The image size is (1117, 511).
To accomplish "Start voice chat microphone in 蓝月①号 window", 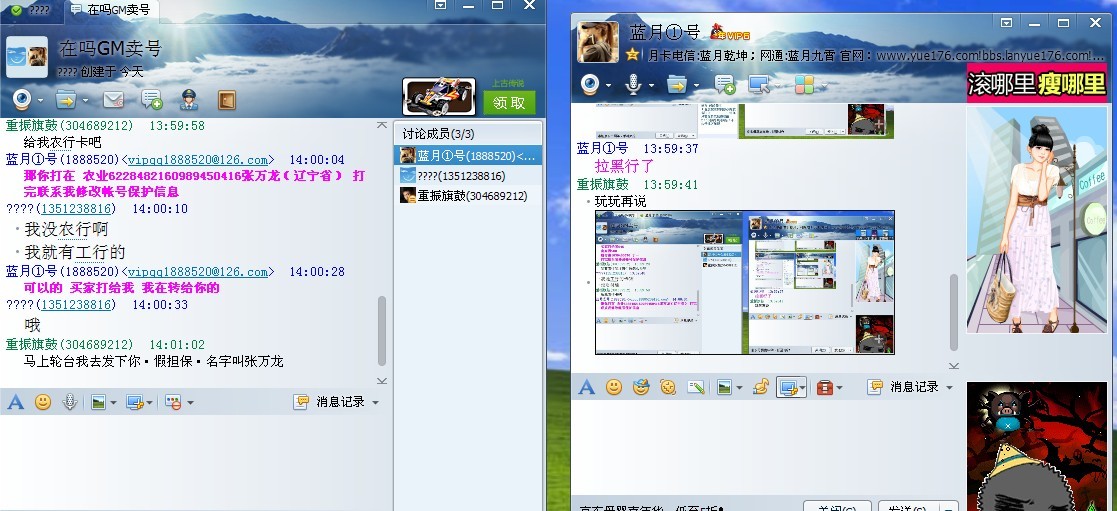I will coord(633,85).
